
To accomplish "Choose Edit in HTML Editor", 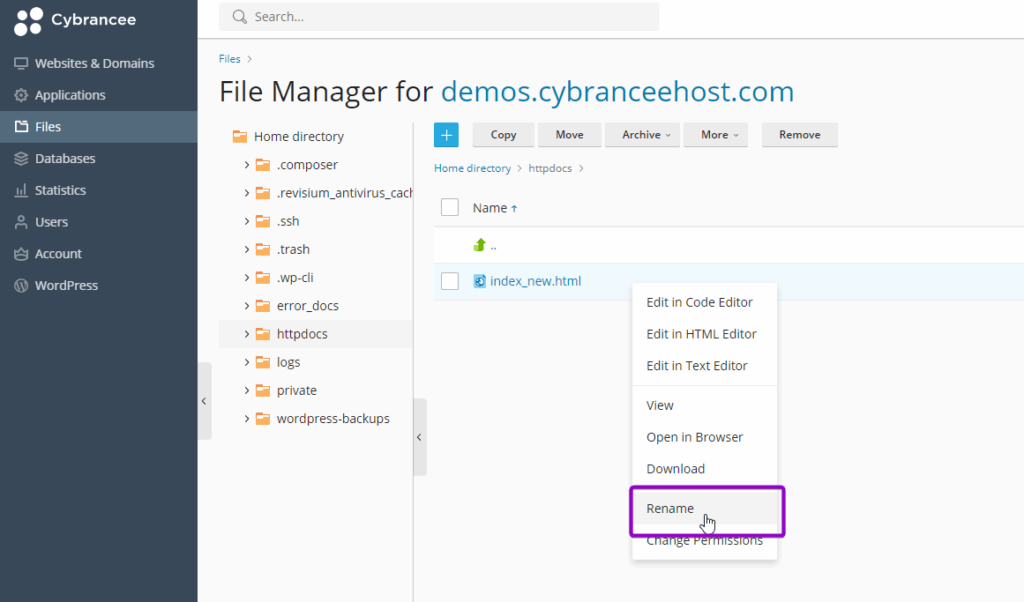I will pyautogui.click(x=704, y=334).
